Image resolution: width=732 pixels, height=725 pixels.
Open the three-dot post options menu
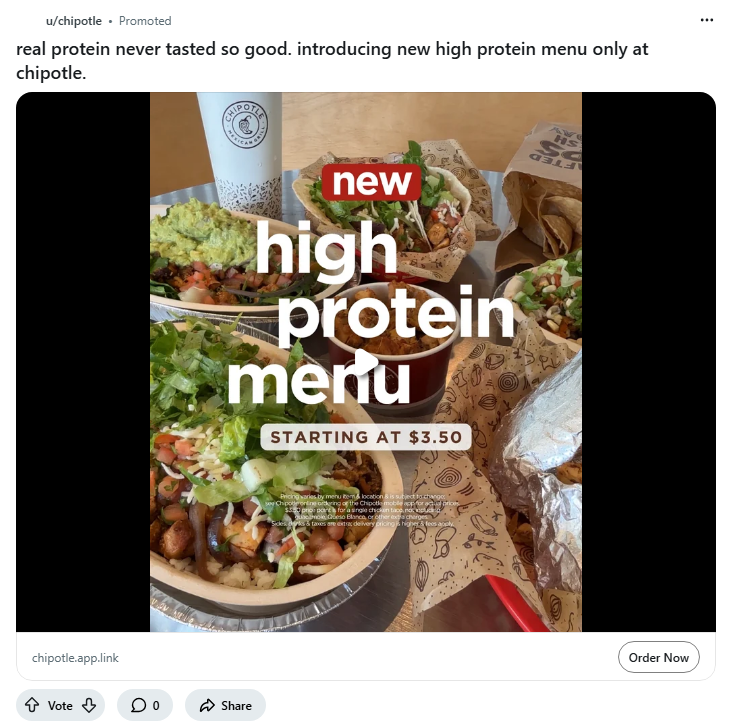point(707,20)
